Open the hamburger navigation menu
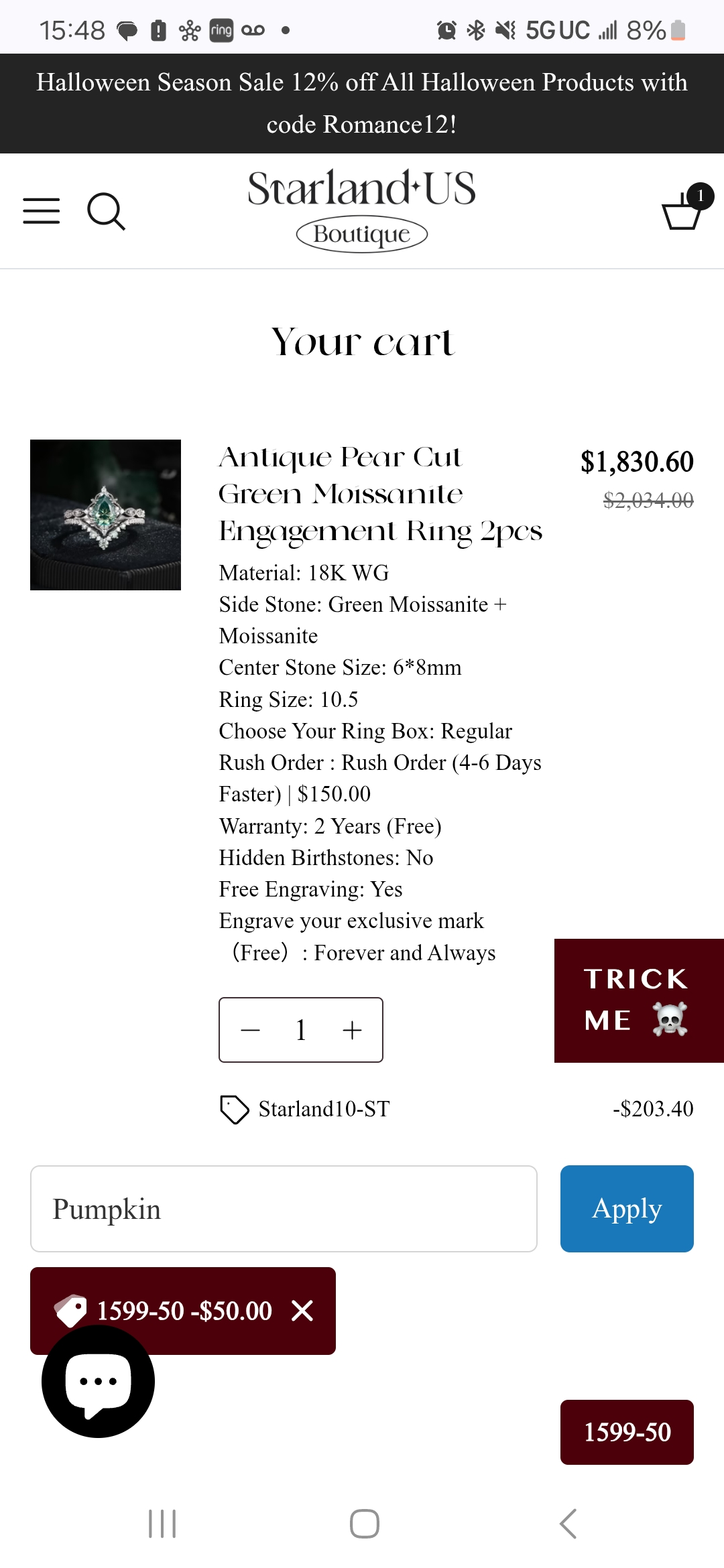The width and height of the screenshot is (724, 1568). pos(42,211)
